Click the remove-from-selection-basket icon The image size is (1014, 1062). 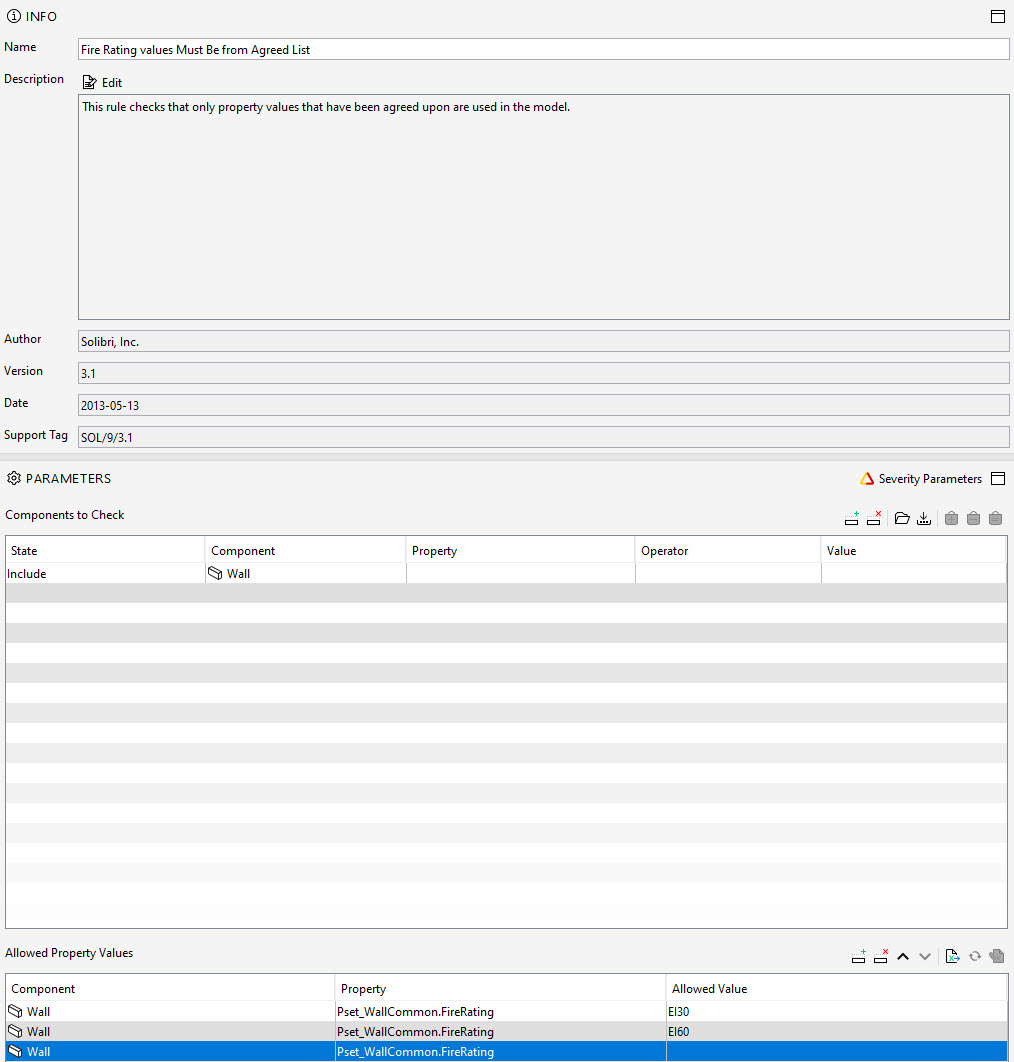(973, 518)
